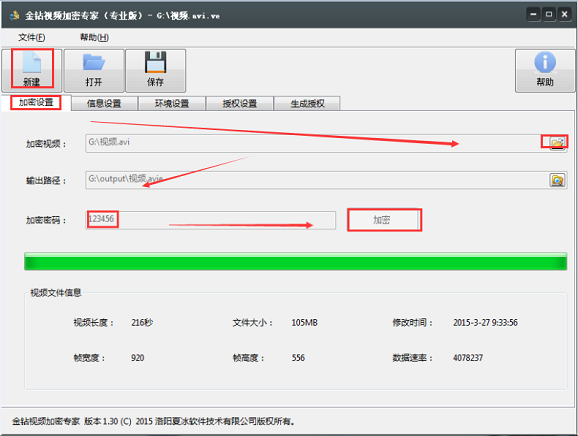Switch to the 信息设置 tab
The image size is (578, 436).
pyautogui.click(x=104, y=104)
